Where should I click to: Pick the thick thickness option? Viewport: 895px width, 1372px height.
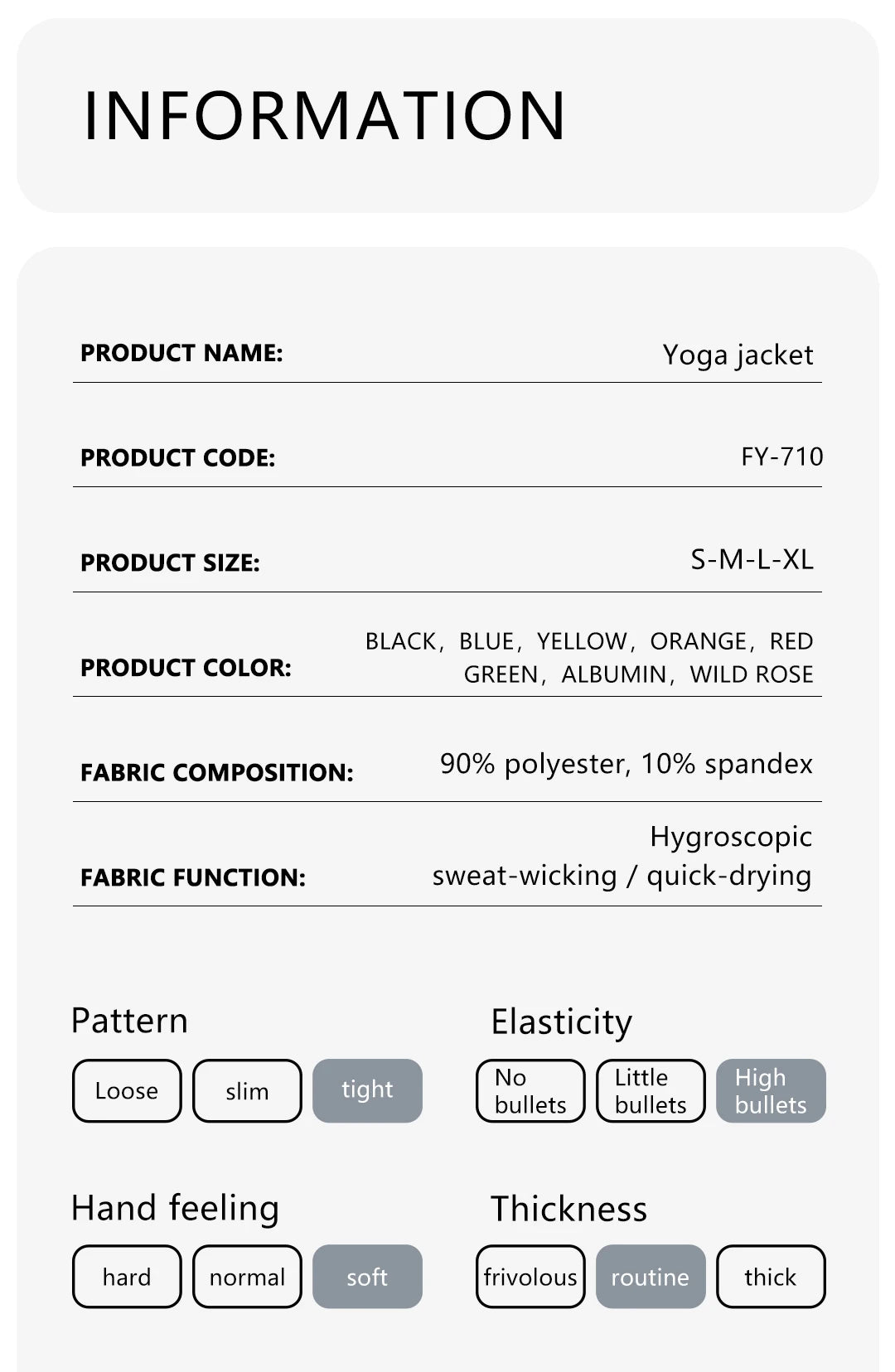771,1277
